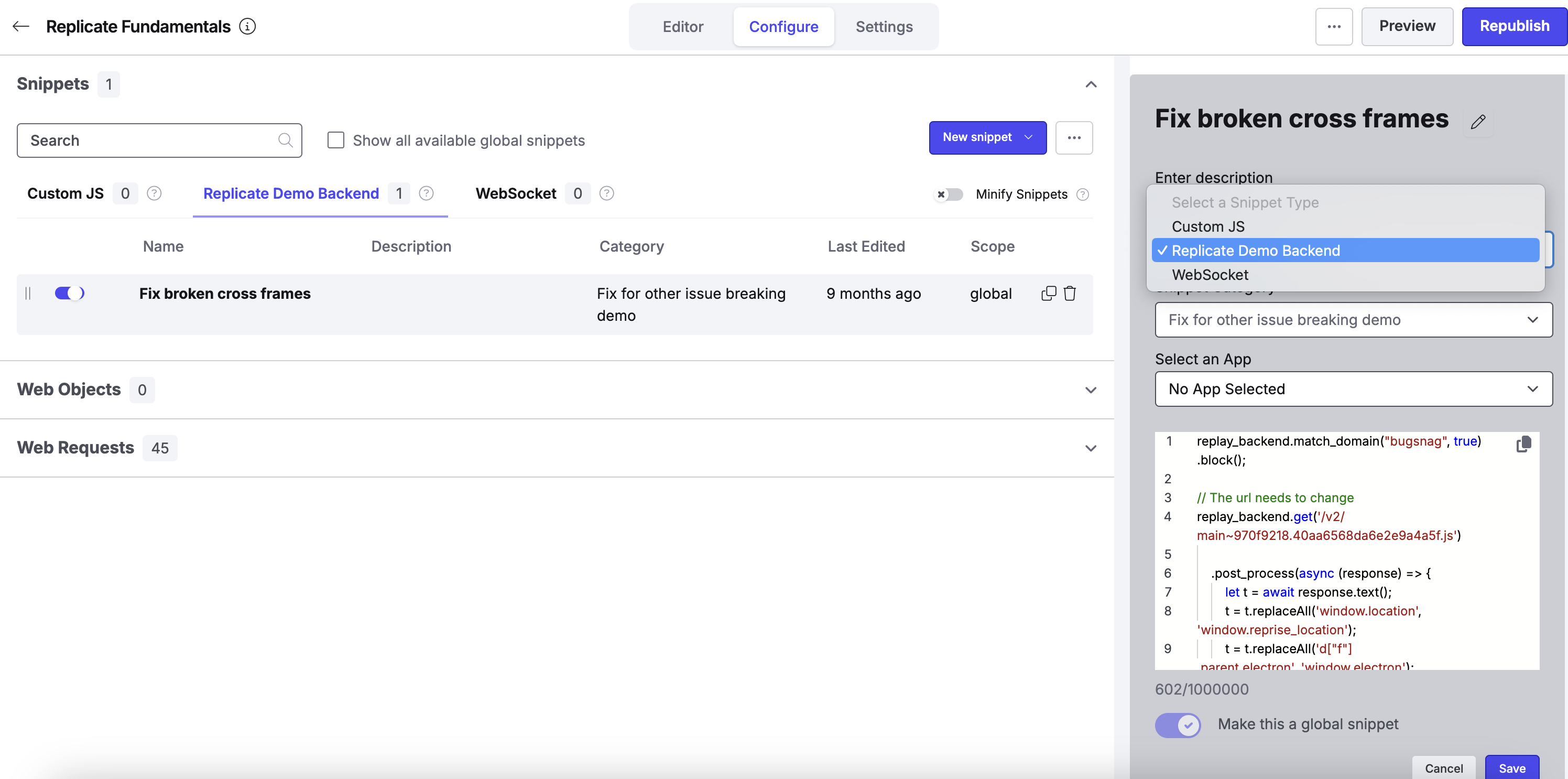Sort by the Name column header
The image size is (1568, 779).
pos(163,246)
